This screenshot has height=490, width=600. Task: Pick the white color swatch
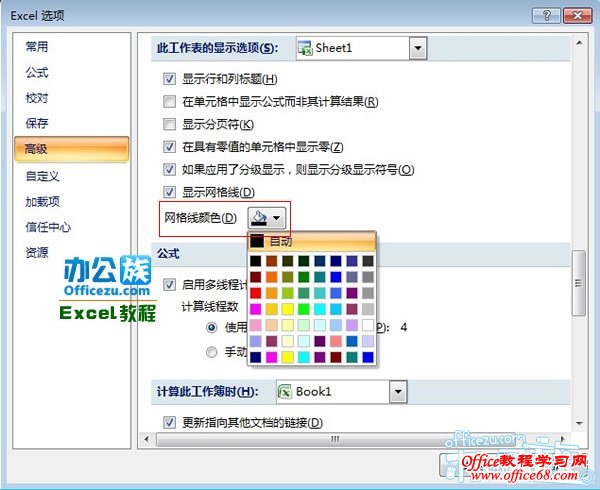(368, 325)
